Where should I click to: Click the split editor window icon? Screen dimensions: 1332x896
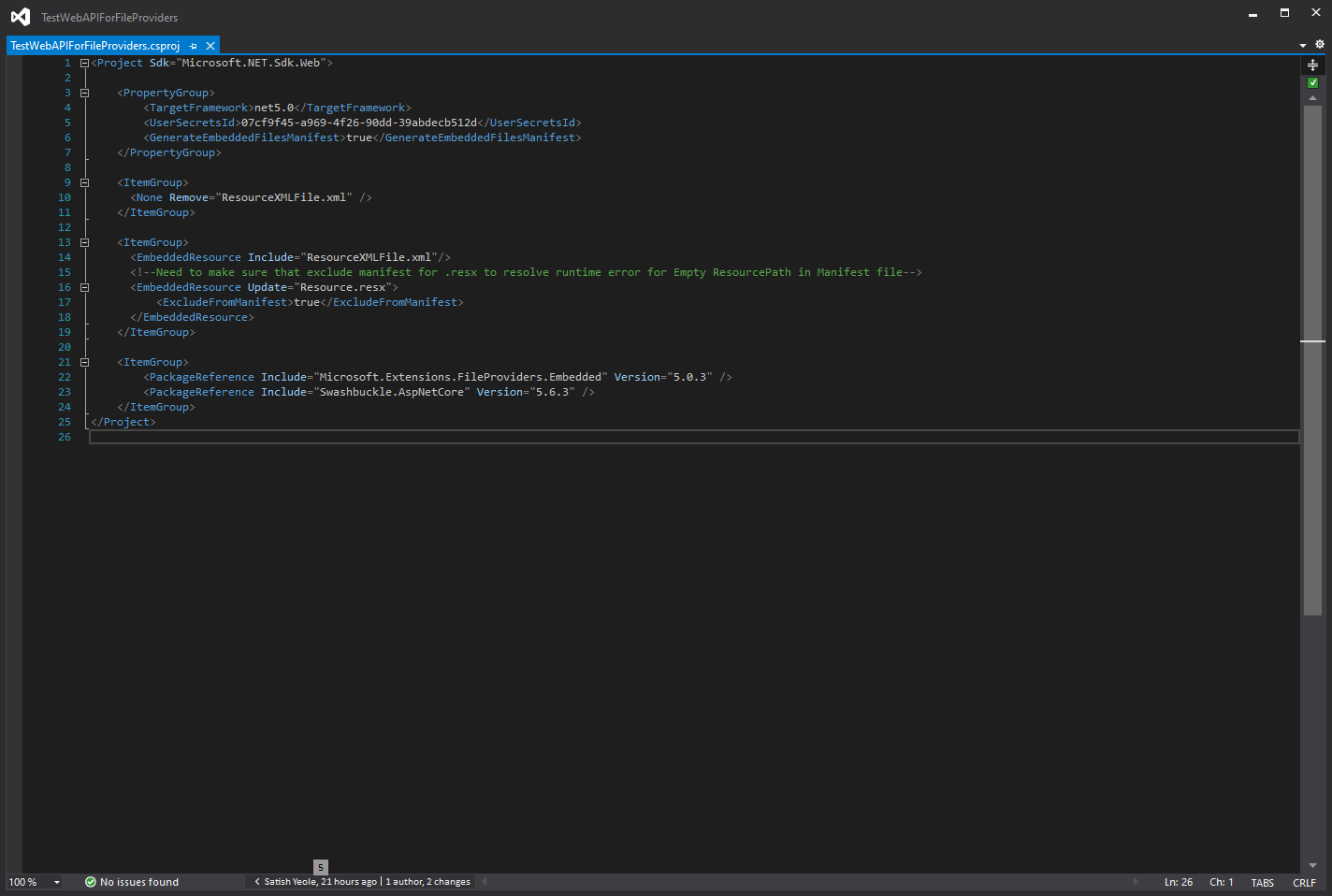click(1312, 65)
